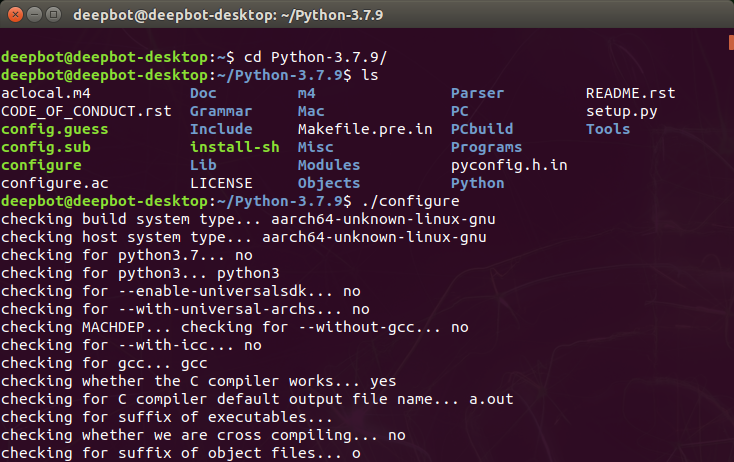
Task: Click the Lib directory name
Action: pos(203,165)
